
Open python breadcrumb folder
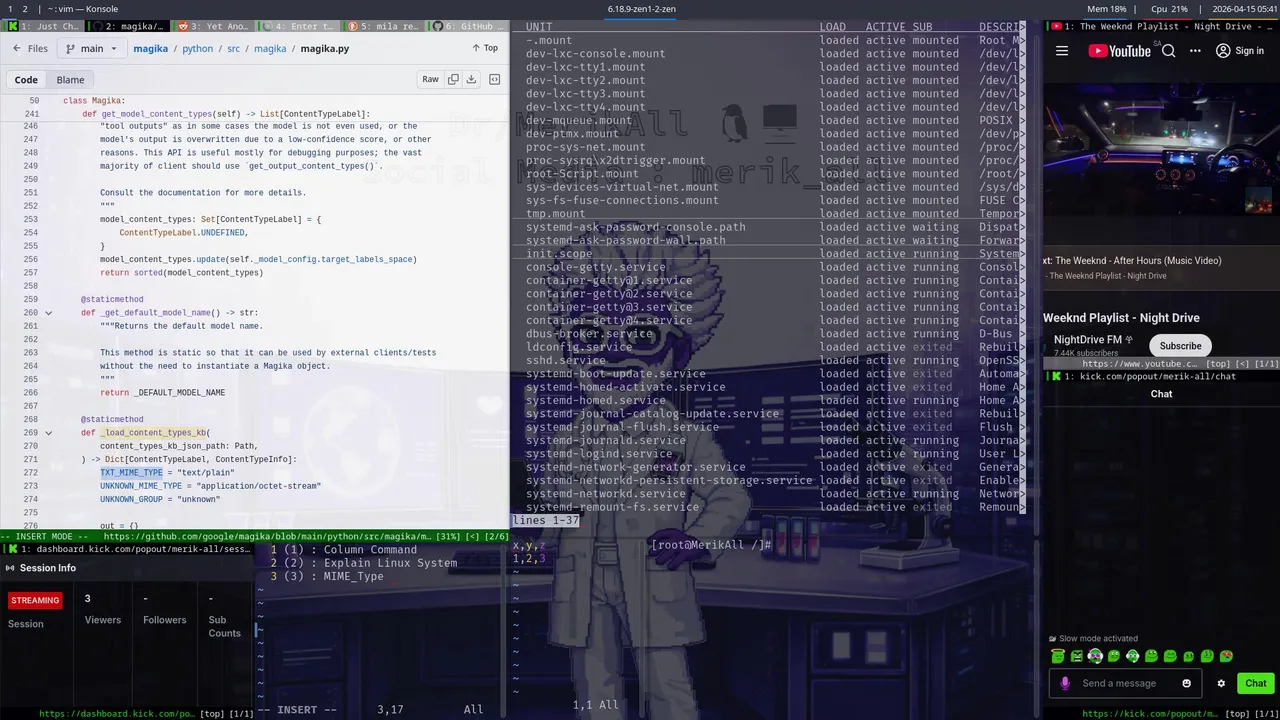197,48
